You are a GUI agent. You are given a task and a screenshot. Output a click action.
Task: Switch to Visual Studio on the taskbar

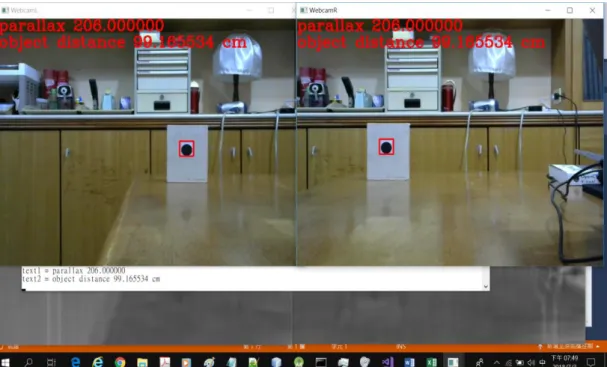coord(388,362)
